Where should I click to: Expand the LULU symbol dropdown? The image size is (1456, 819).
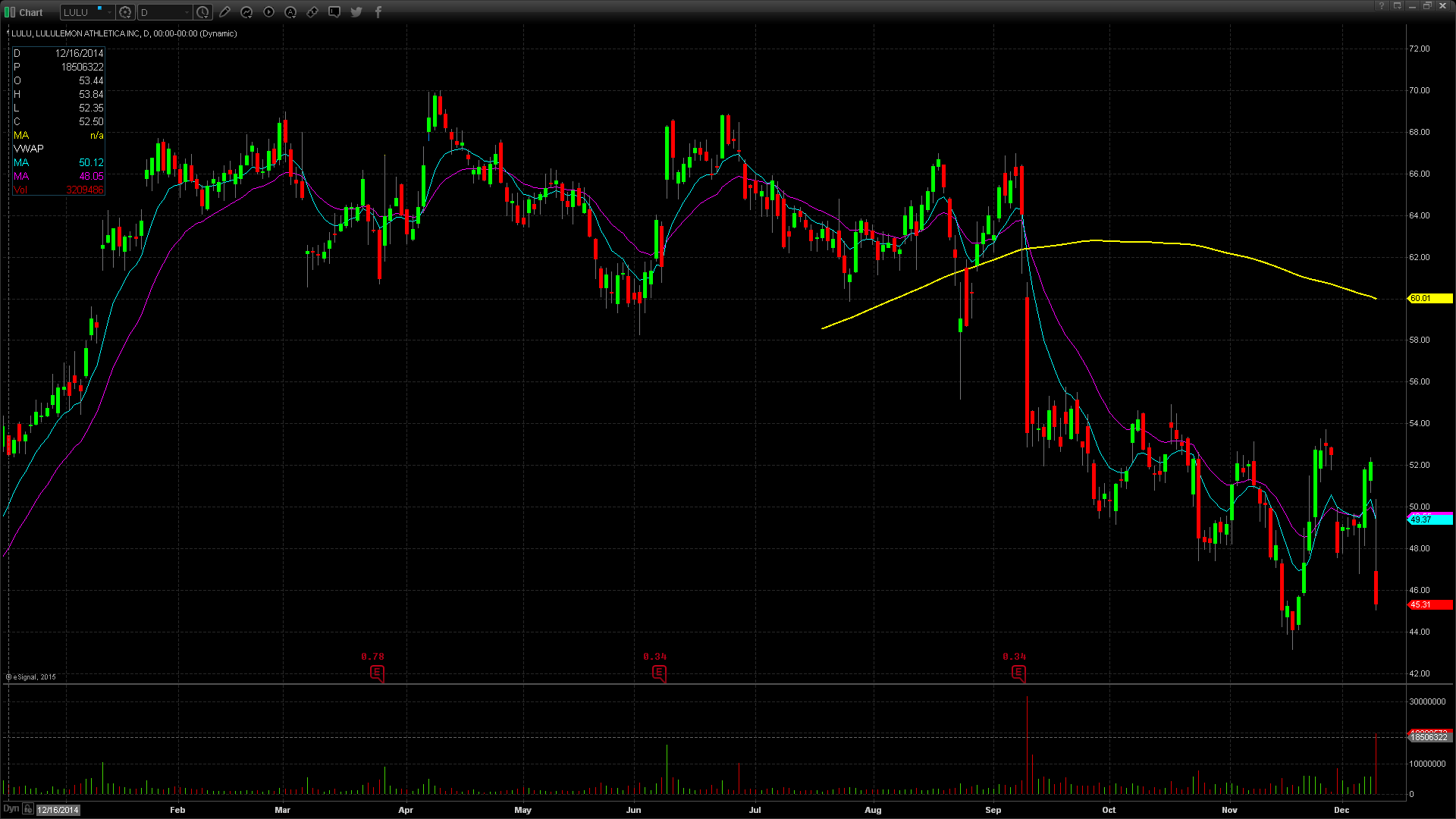click(x=110, y=12)
